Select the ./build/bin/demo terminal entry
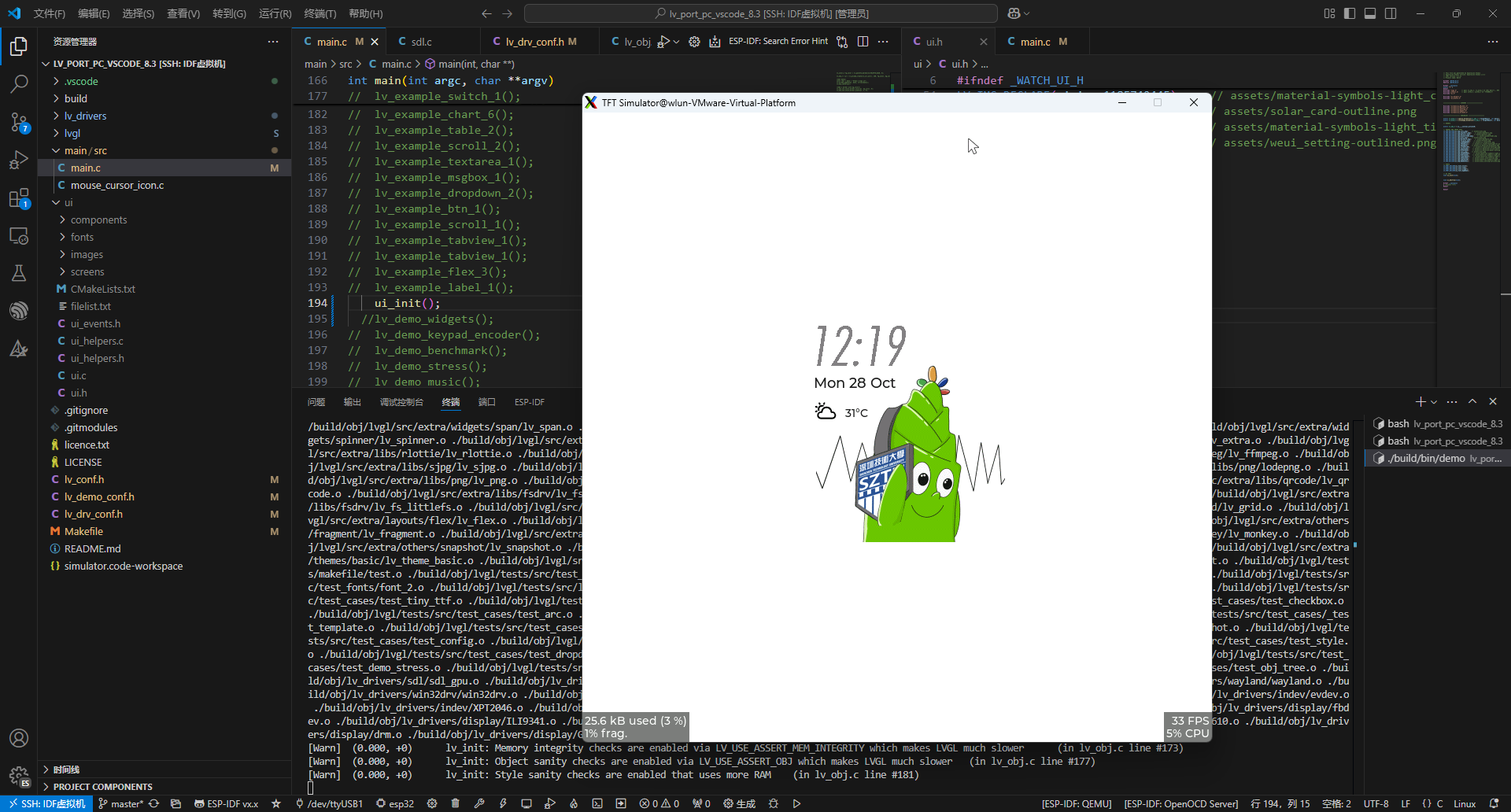 point(1438,458)
